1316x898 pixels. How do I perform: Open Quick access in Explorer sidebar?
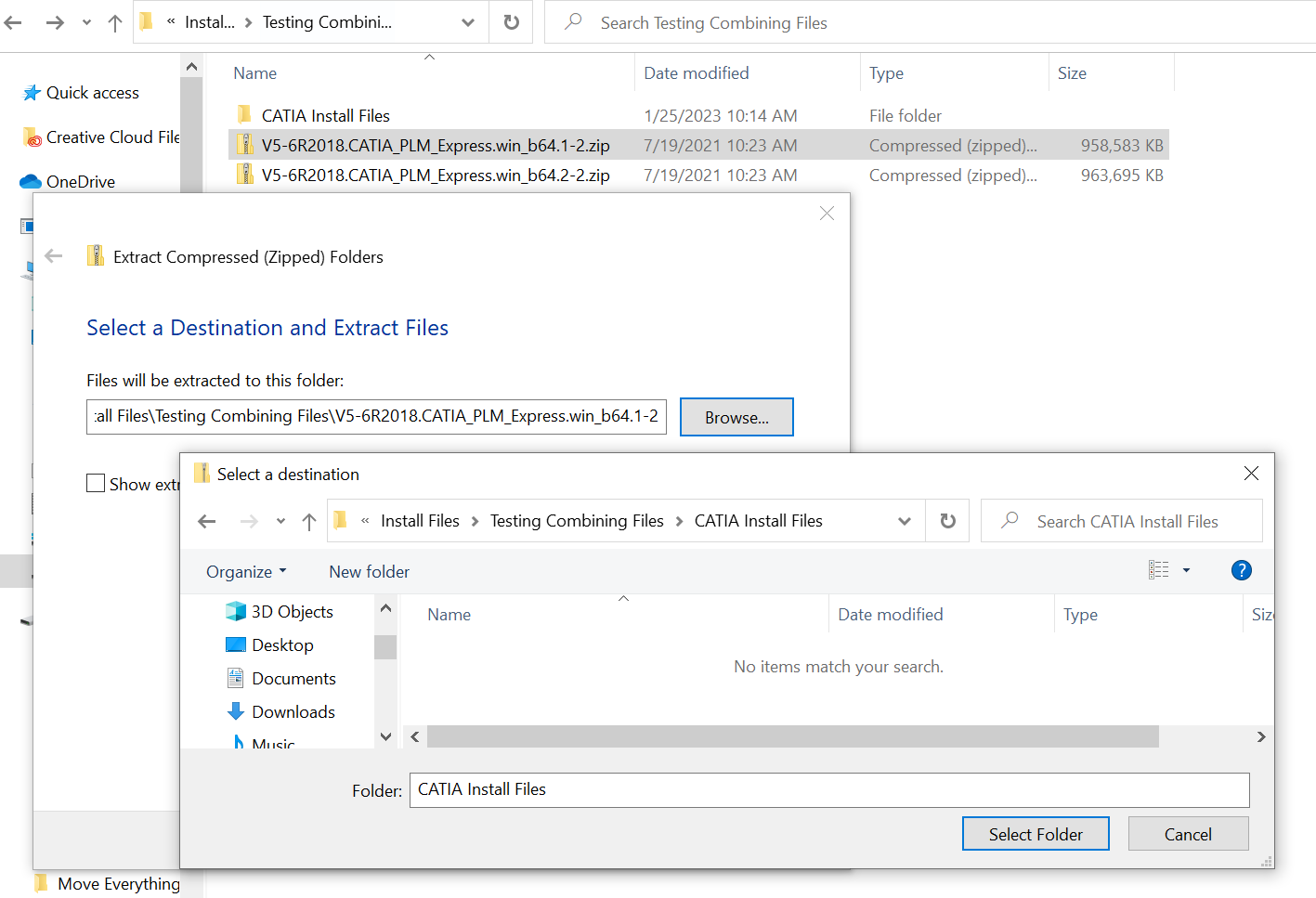[92, 93]
